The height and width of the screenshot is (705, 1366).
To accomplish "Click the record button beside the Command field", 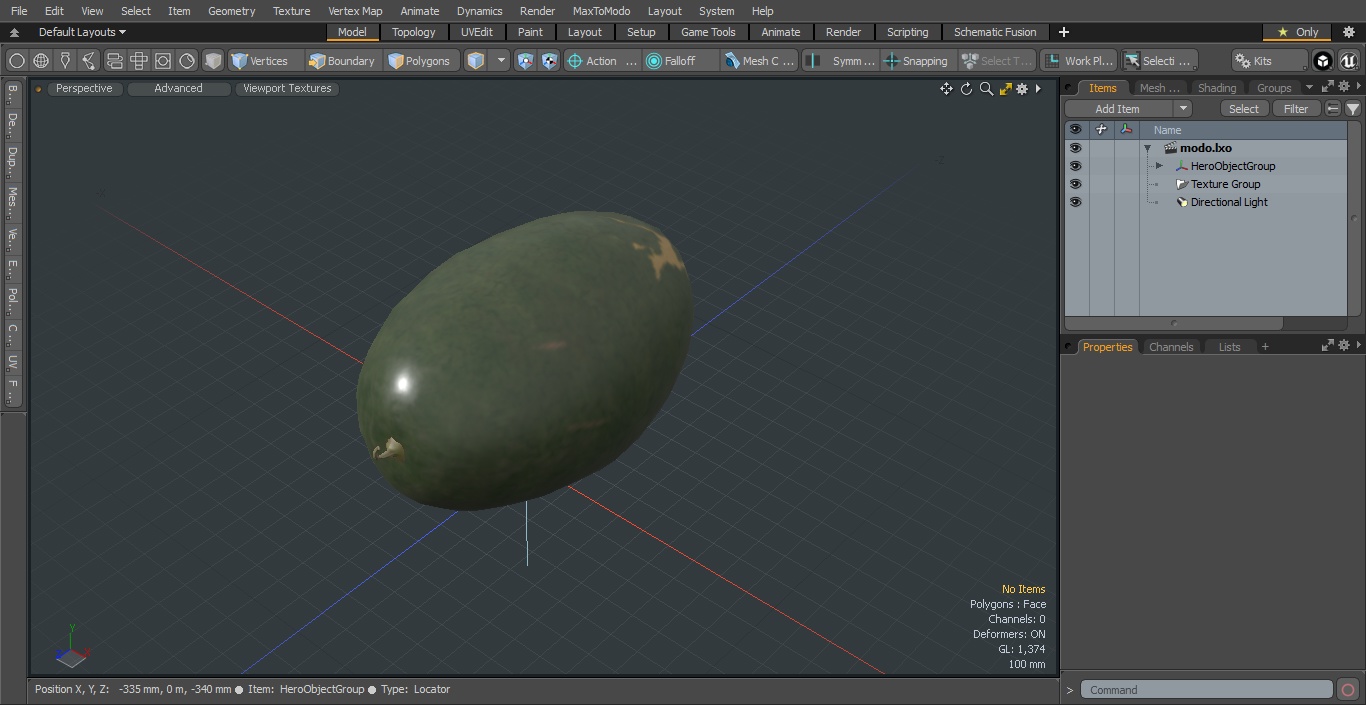I will pyautogui.click(x=1348, y=690).
